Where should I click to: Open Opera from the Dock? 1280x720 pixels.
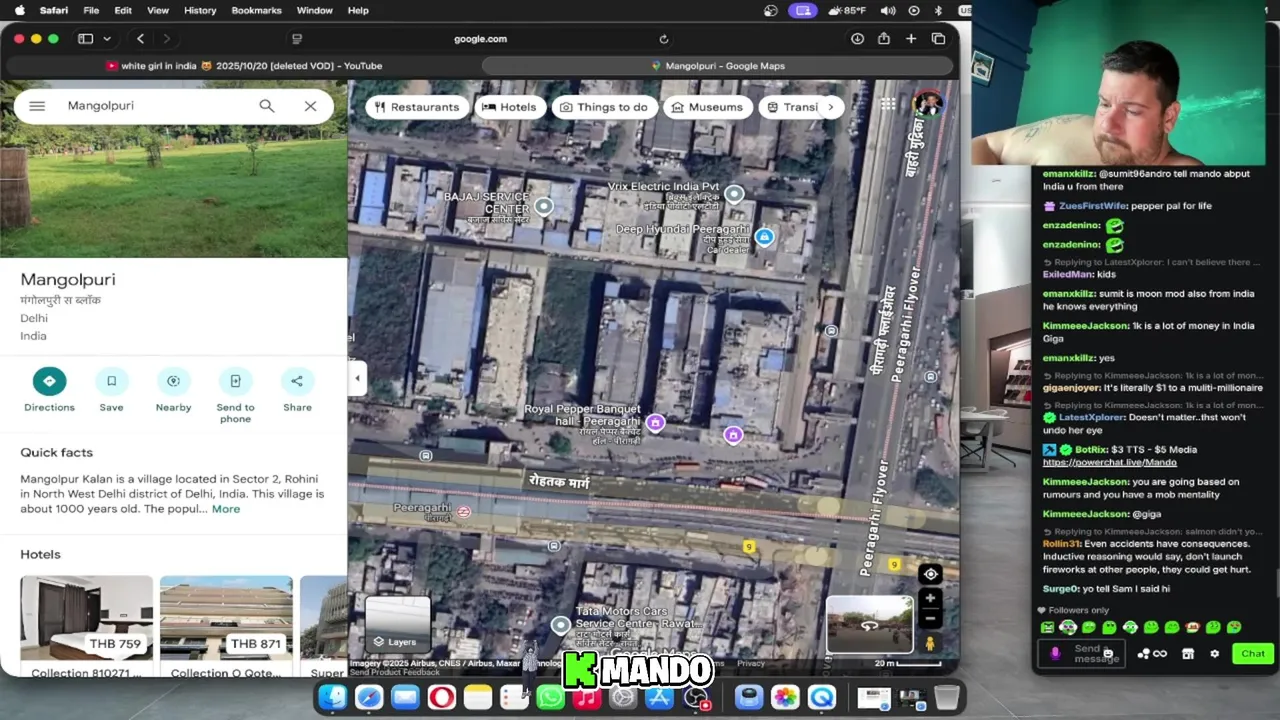(441, 697)
